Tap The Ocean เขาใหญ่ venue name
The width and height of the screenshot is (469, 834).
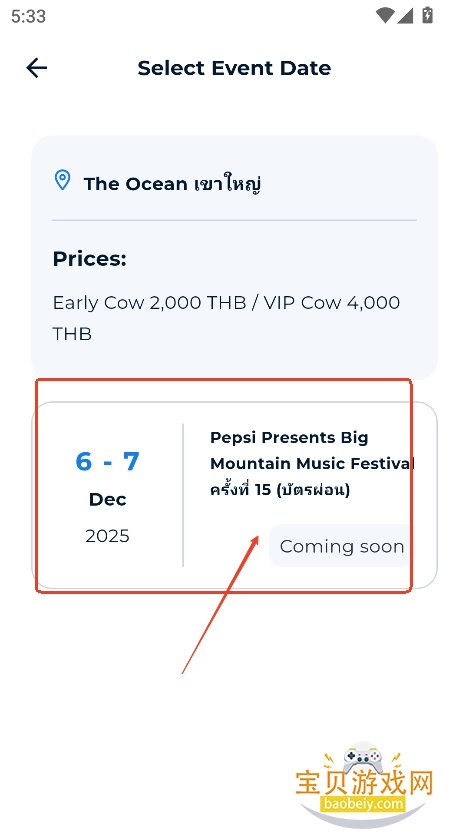pos(172,184)
